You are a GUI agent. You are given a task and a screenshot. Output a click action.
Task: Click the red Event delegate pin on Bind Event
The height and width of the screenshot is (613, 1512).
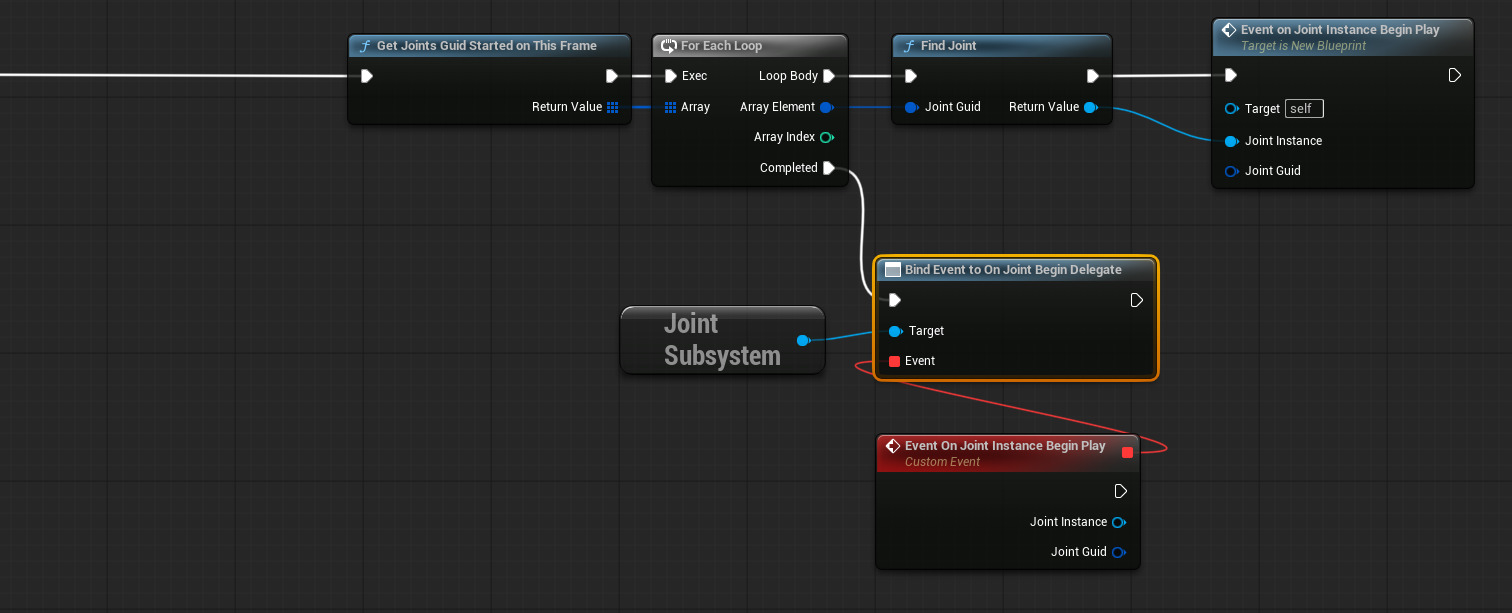(x=894, y=361)
